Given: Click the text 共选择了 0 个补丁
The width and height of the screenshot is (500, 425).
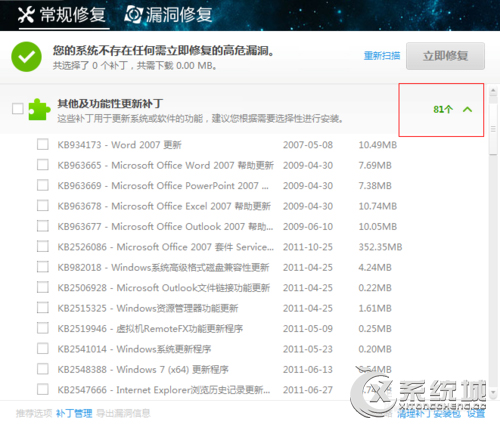Looking at the screenshot, I should click(90, 66).
